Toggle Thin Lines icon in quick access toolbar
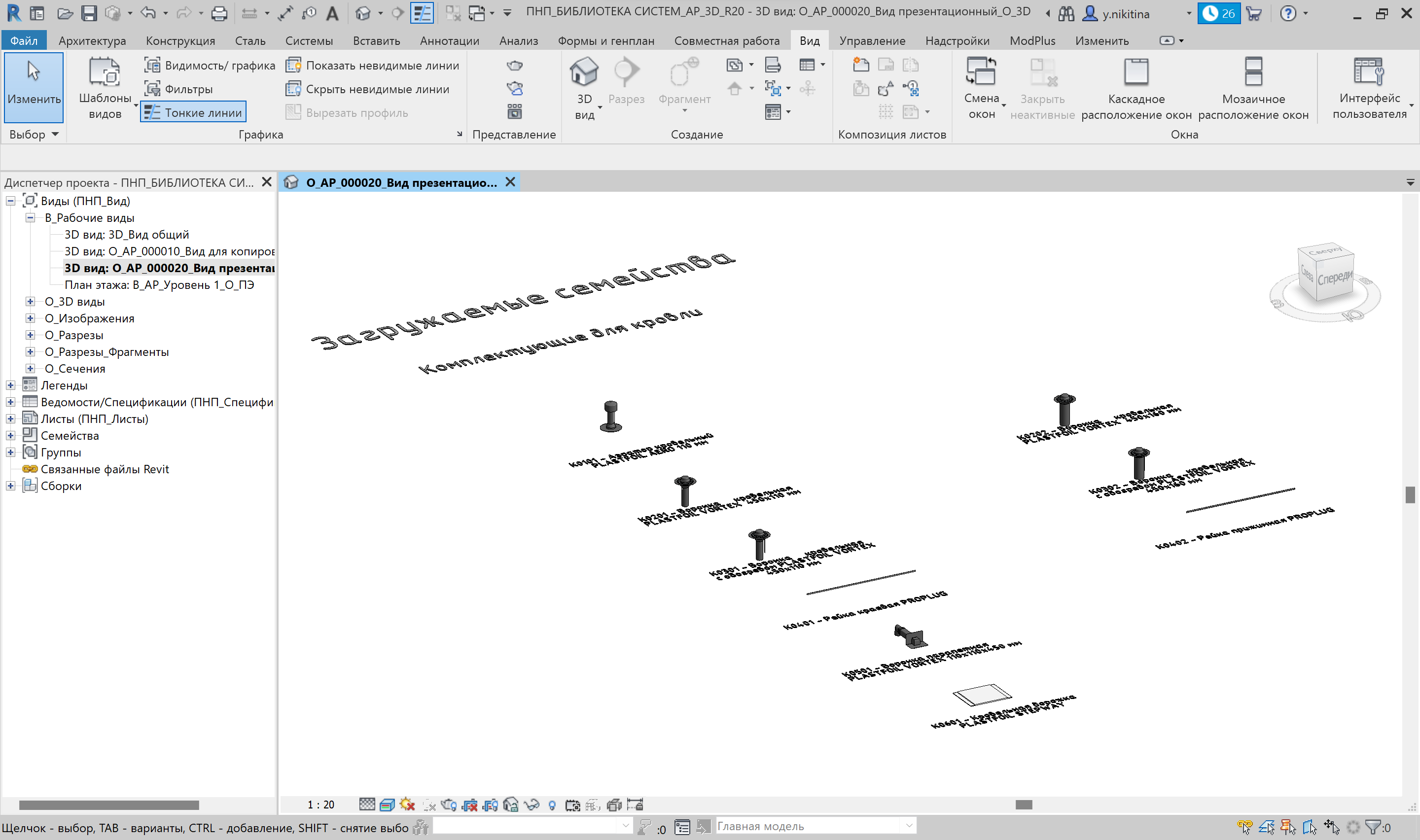The height and width of the screenshot is (840, 1420). 422,13
